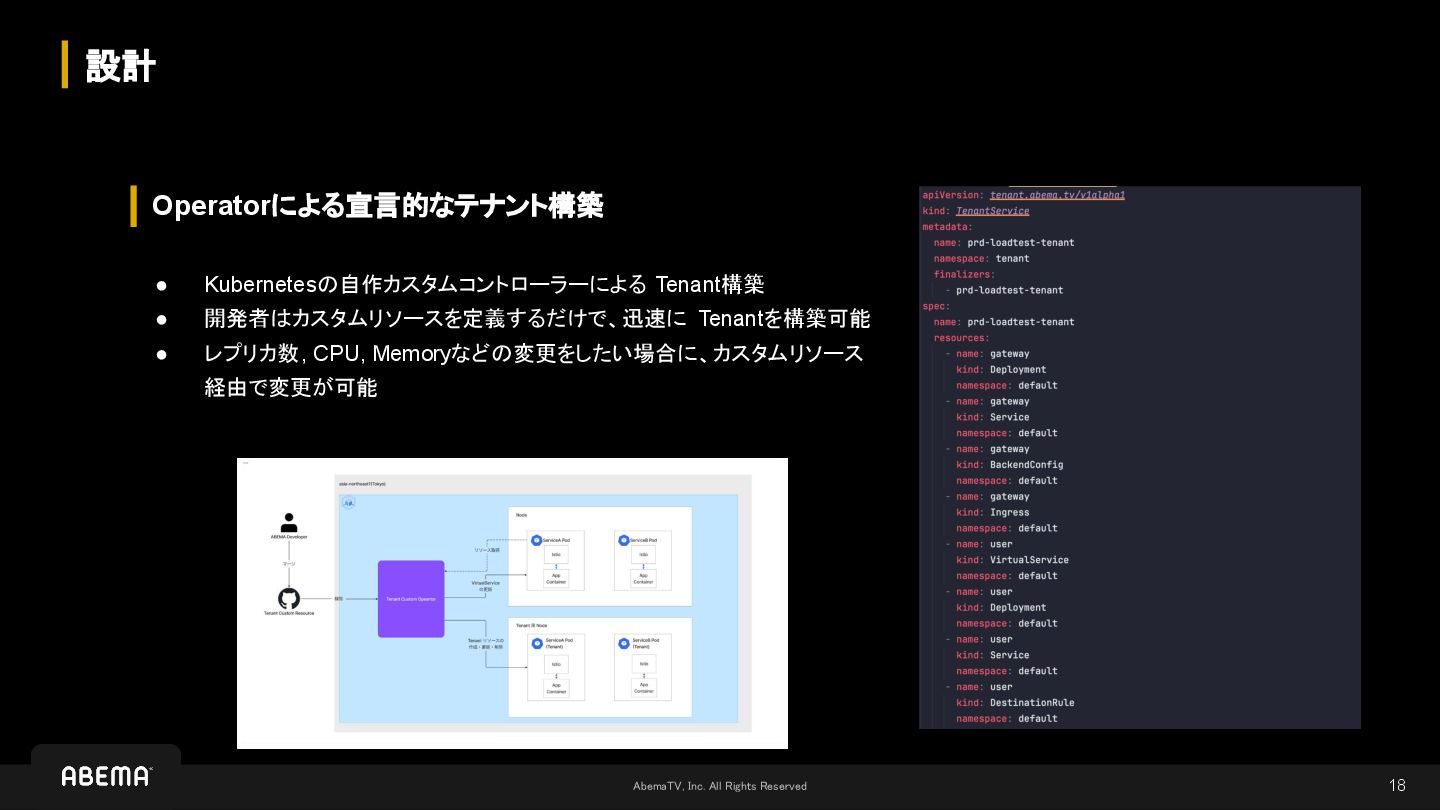This screenshot has height=810, width=1440.
Task: Click the bullet 'Kubernetesの自作カスタムコントローラーによる Tenant構築'
Action: 484,284
